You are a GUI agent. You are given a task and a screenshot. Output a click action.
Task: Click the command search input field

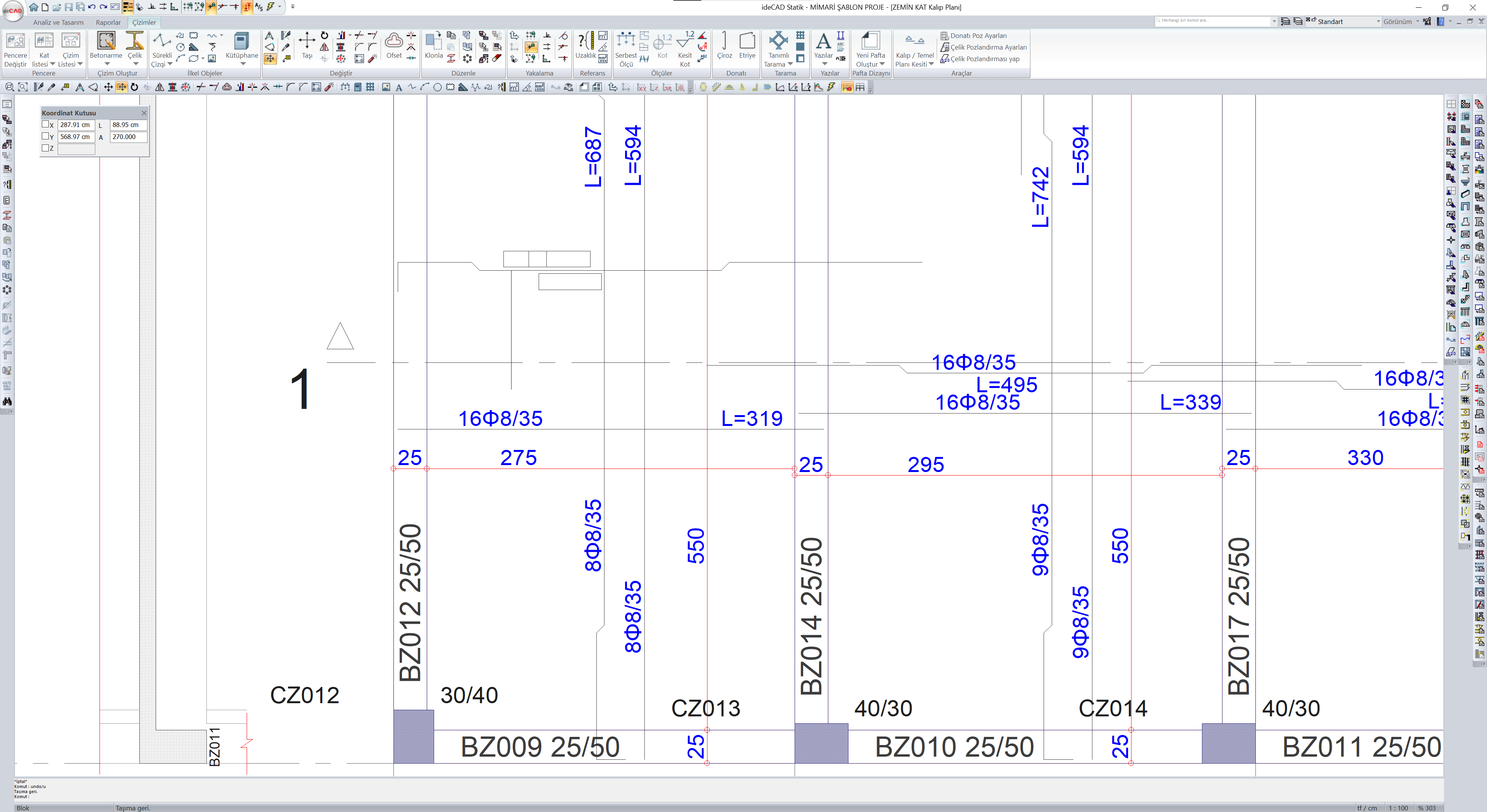point(1212,21)
